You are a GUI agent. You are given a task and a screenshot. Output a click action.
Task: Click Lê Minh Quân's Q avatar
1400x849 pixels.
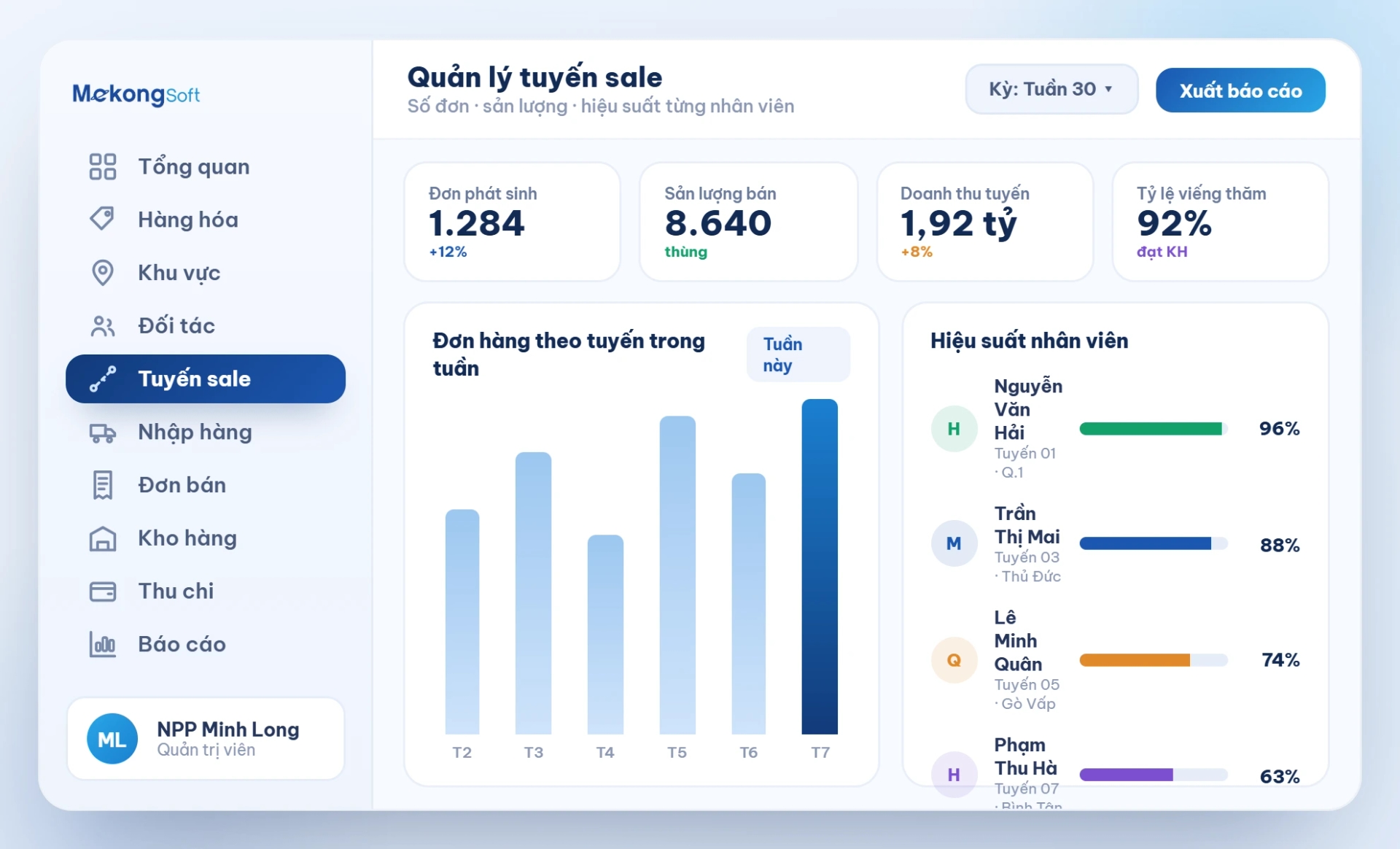click(x=954, y=660)
